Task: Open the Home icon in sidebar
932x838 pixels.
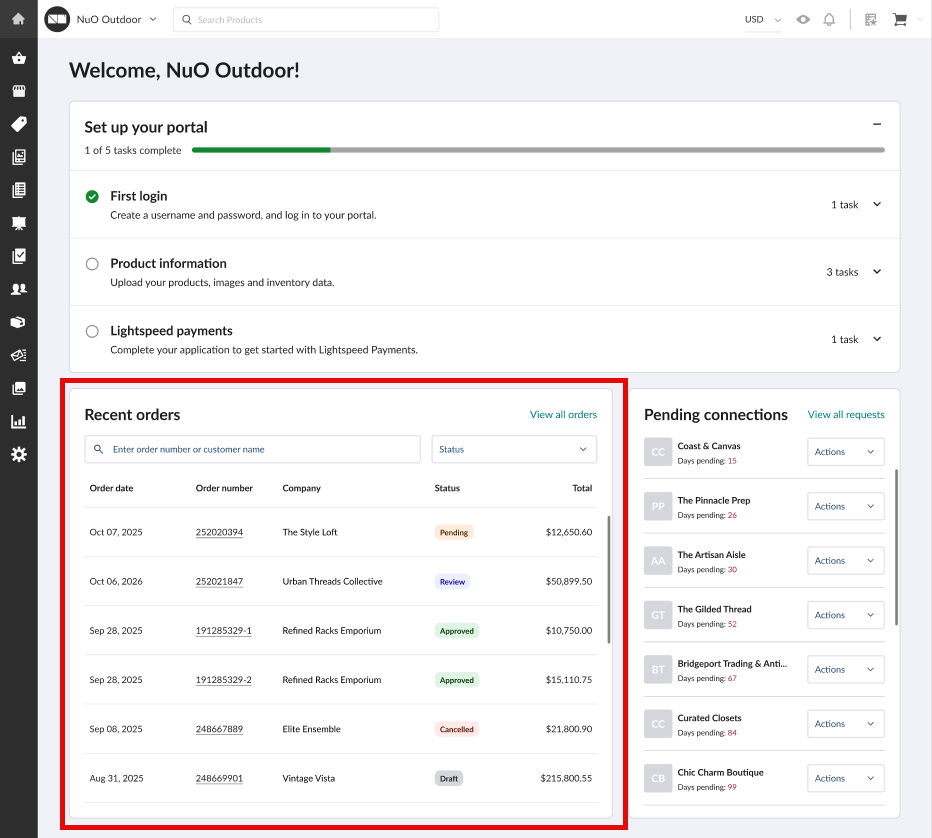Action: coord(18,19)
